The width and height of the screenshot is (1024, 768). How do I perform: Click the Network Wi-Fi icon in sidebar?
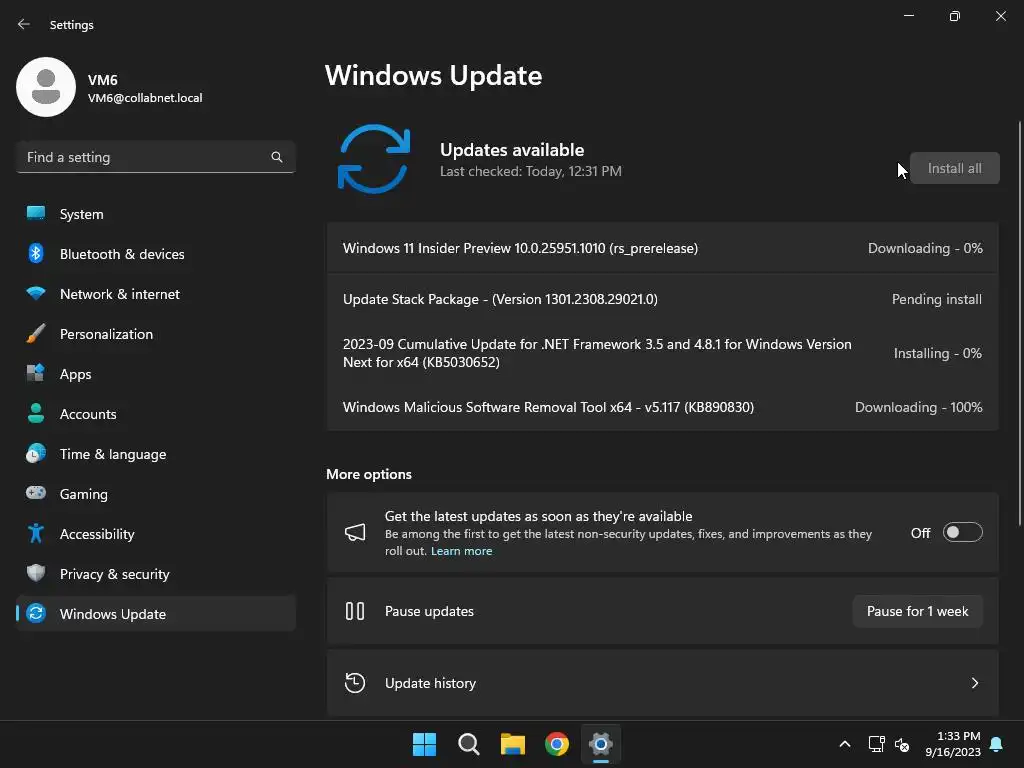click(36, 293)
